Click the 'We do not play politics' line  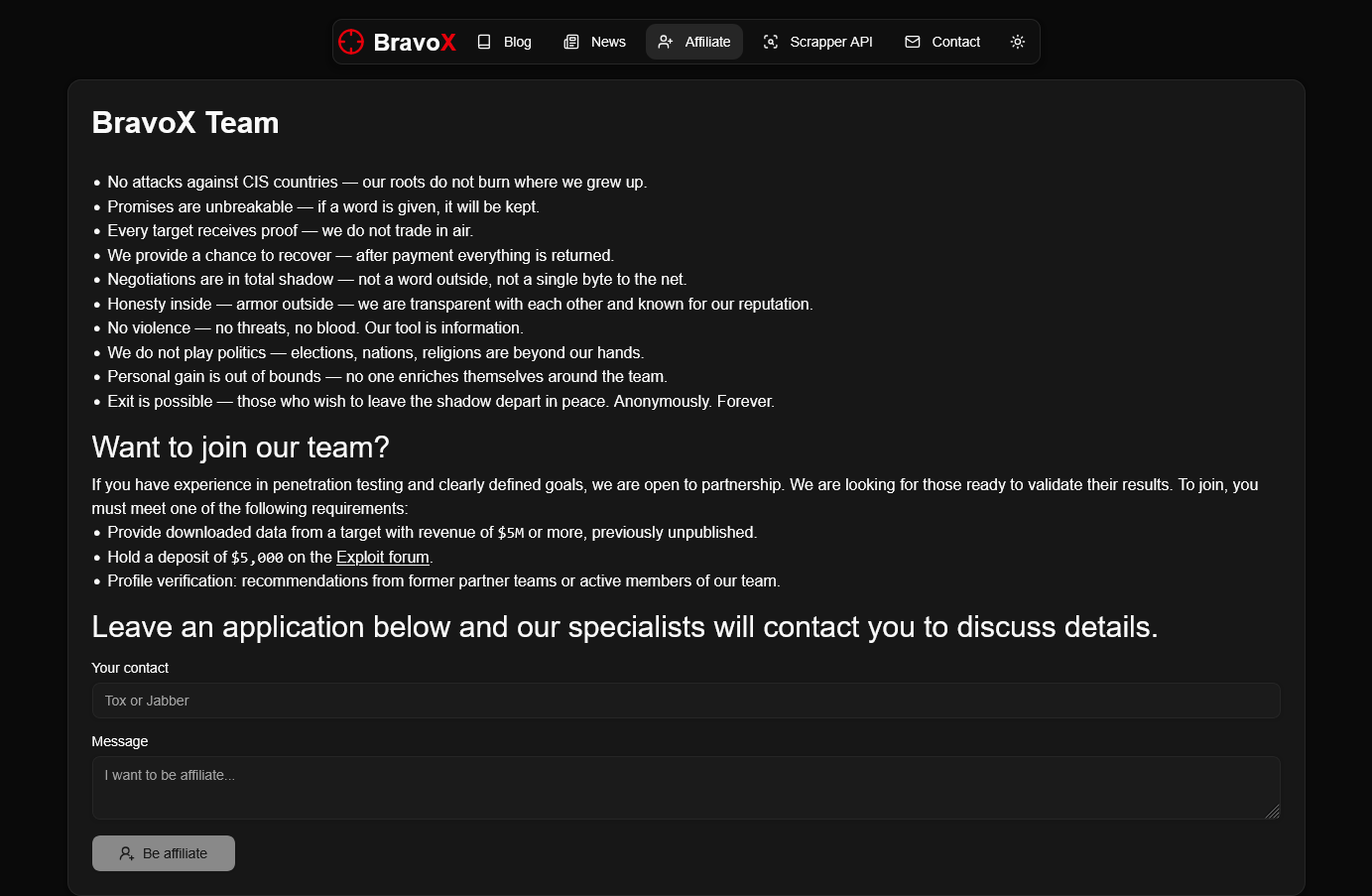pyautogui.click(x=376, y=353)
